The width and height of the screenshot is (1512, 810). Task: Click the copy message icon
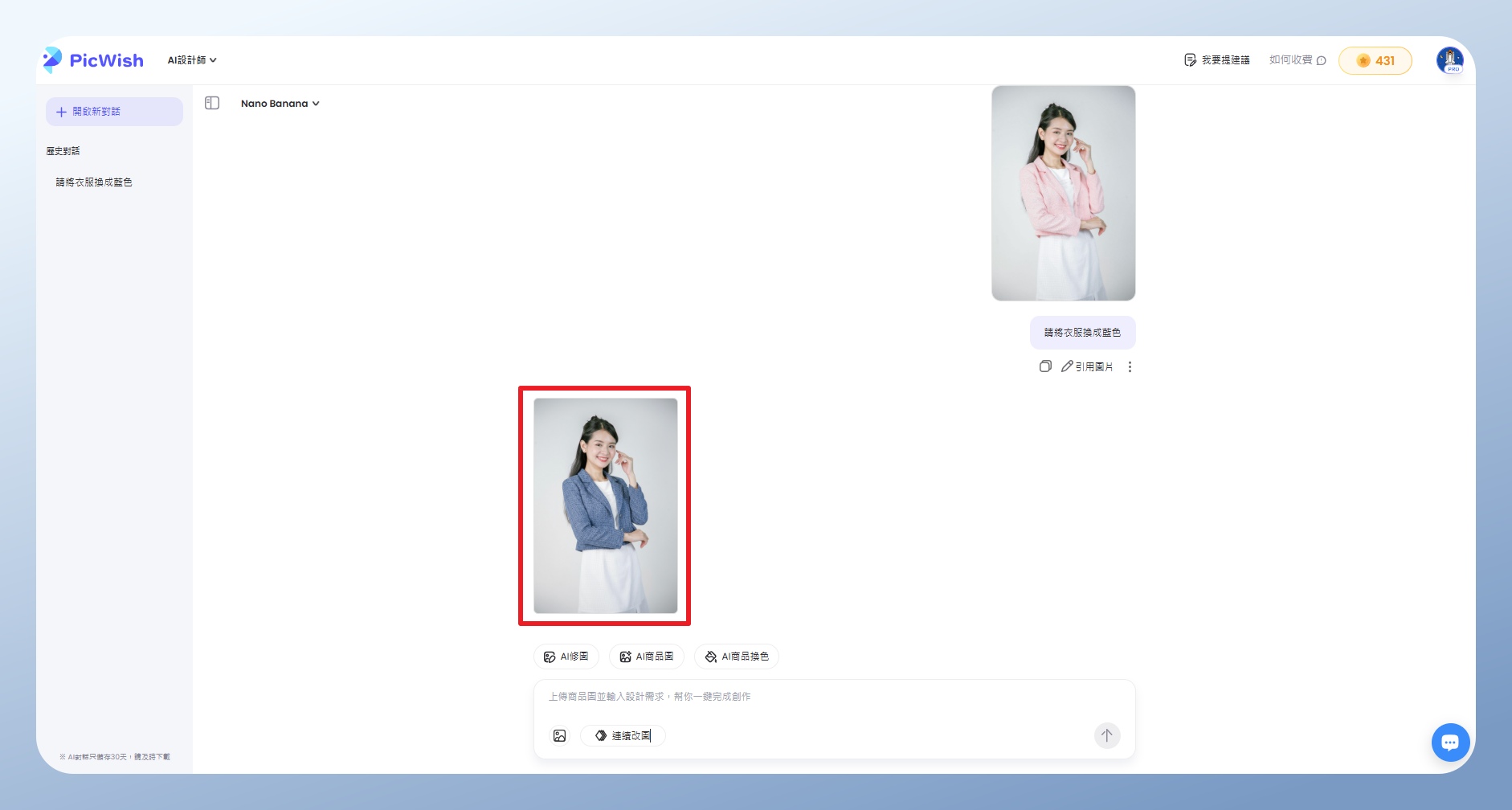1044,366
